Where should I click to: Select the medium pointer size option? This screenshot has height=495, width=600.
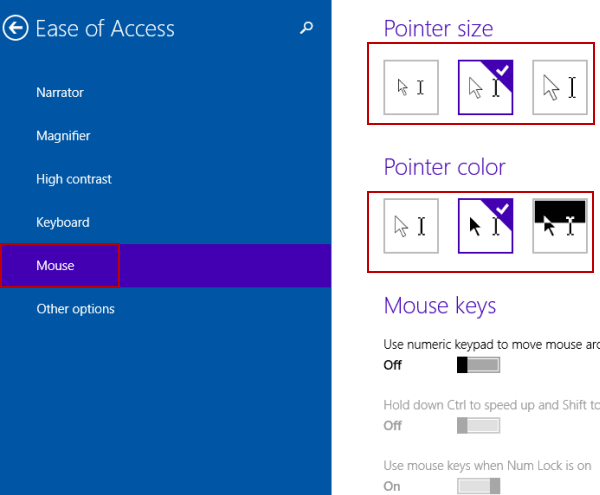click(x=485, y=87)
